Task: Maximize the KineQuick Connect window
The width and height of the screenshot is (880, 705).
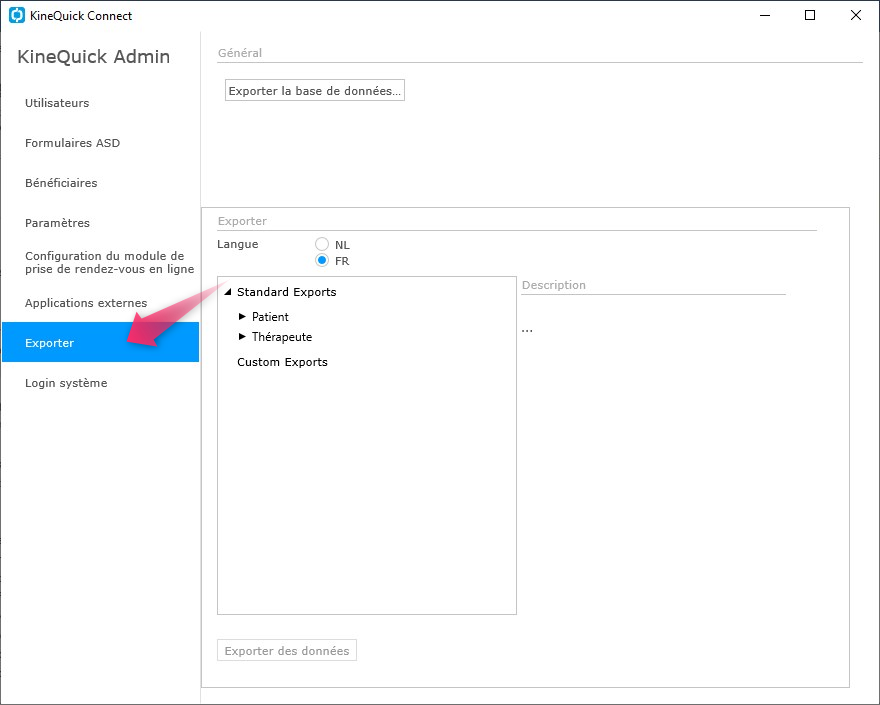Action: [x=810, y=15]
